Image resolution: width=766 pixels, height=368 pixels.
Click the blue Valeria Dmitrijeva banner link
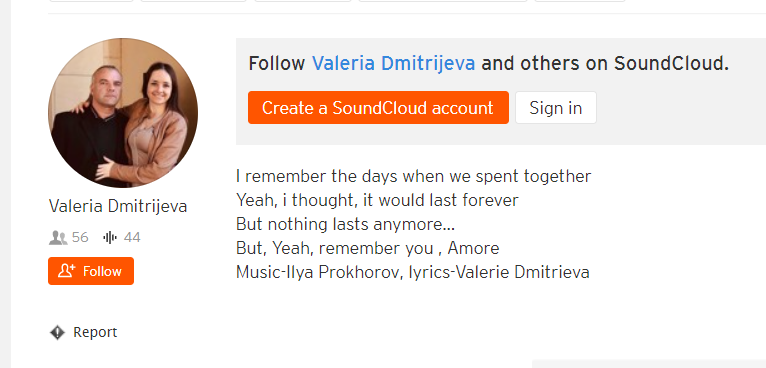click(x=393, y=64)
